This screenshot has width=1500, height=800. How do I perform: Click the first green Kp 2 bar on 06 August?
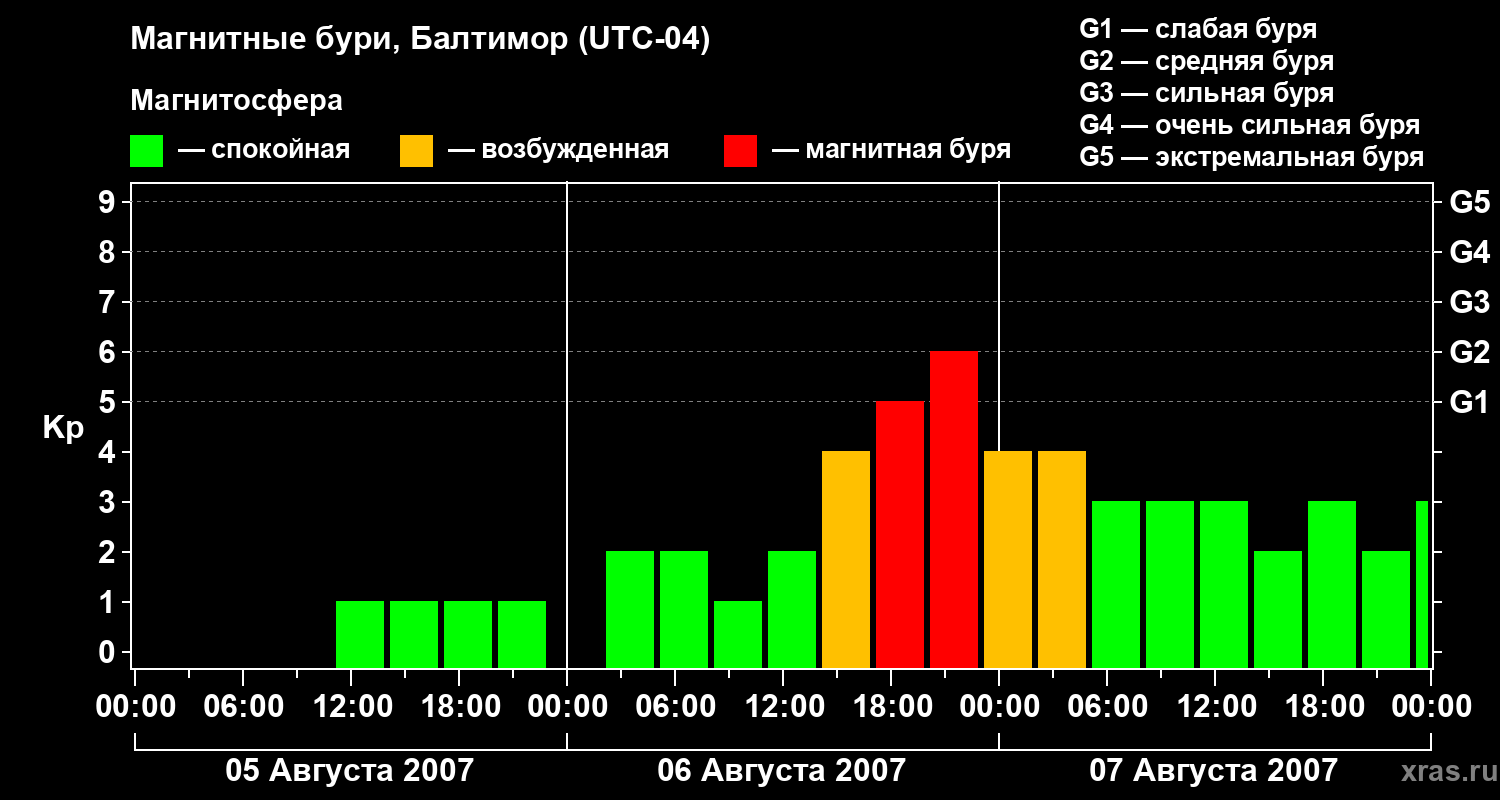[630, 610]
